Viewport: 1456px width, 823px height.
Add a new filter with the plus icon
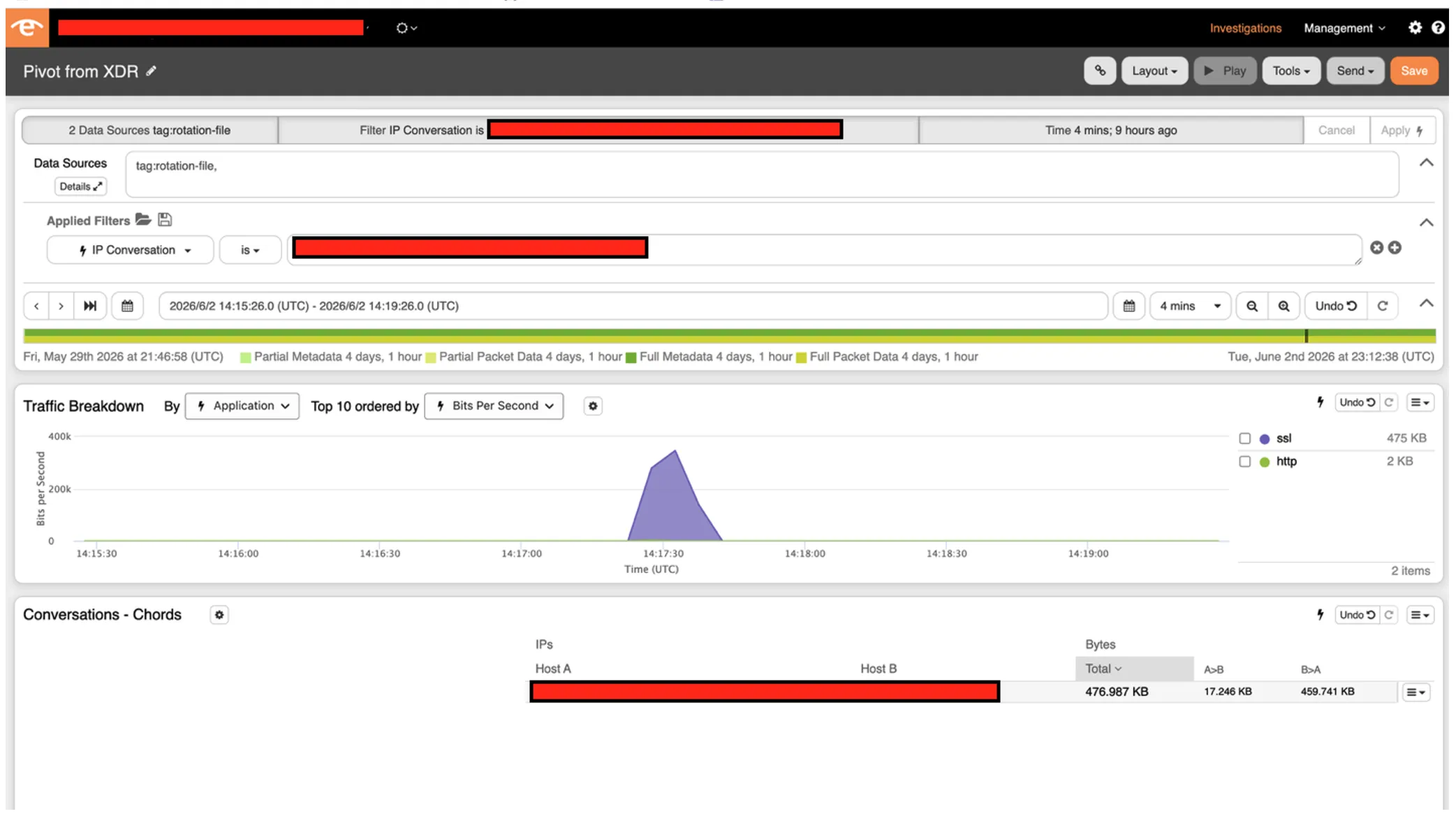(x=1395, y=248)
